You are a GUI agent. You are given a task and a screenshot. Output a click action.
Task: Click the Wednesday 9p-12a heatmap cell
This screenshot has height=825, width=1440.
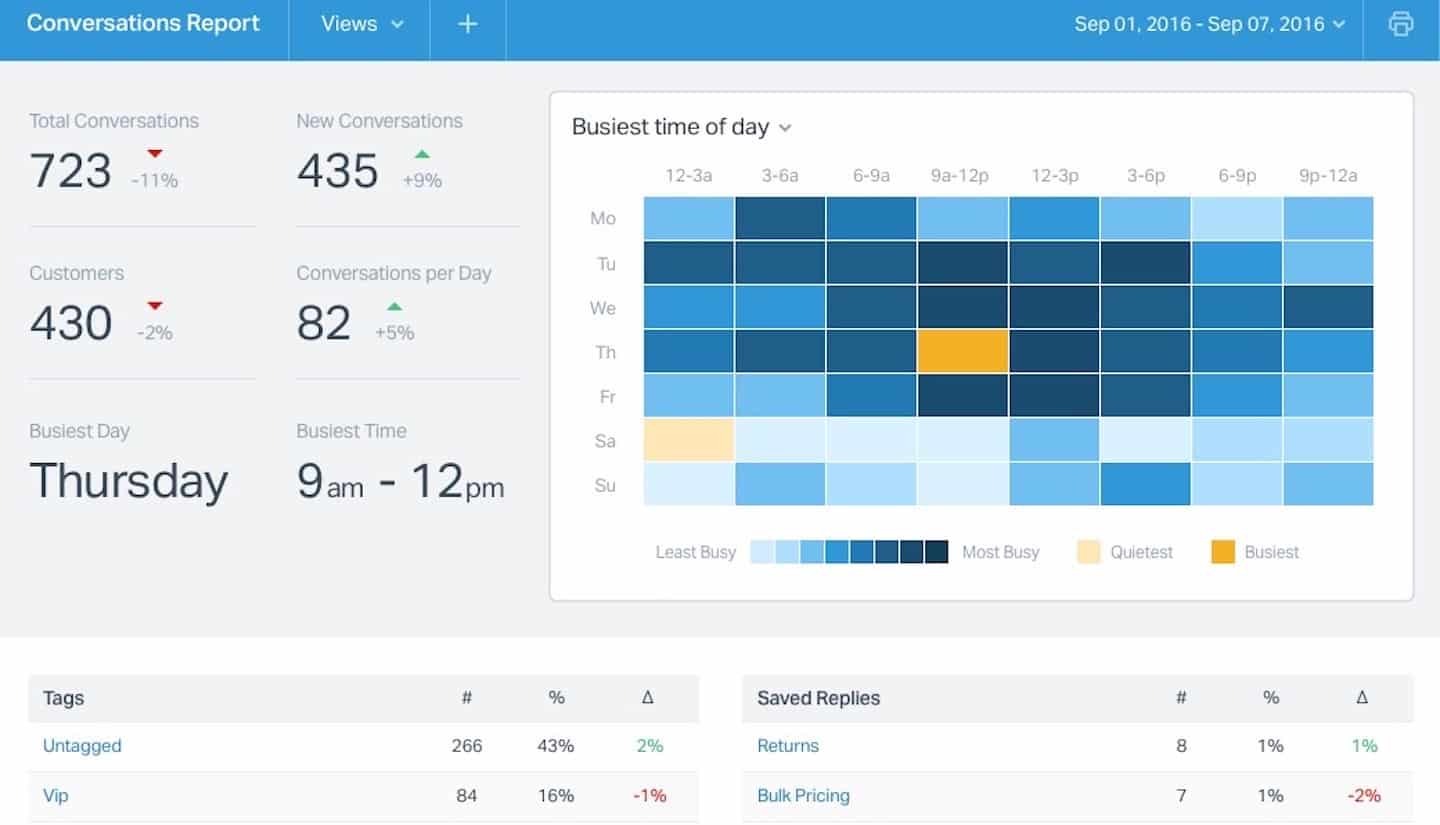coord(1328,307)
